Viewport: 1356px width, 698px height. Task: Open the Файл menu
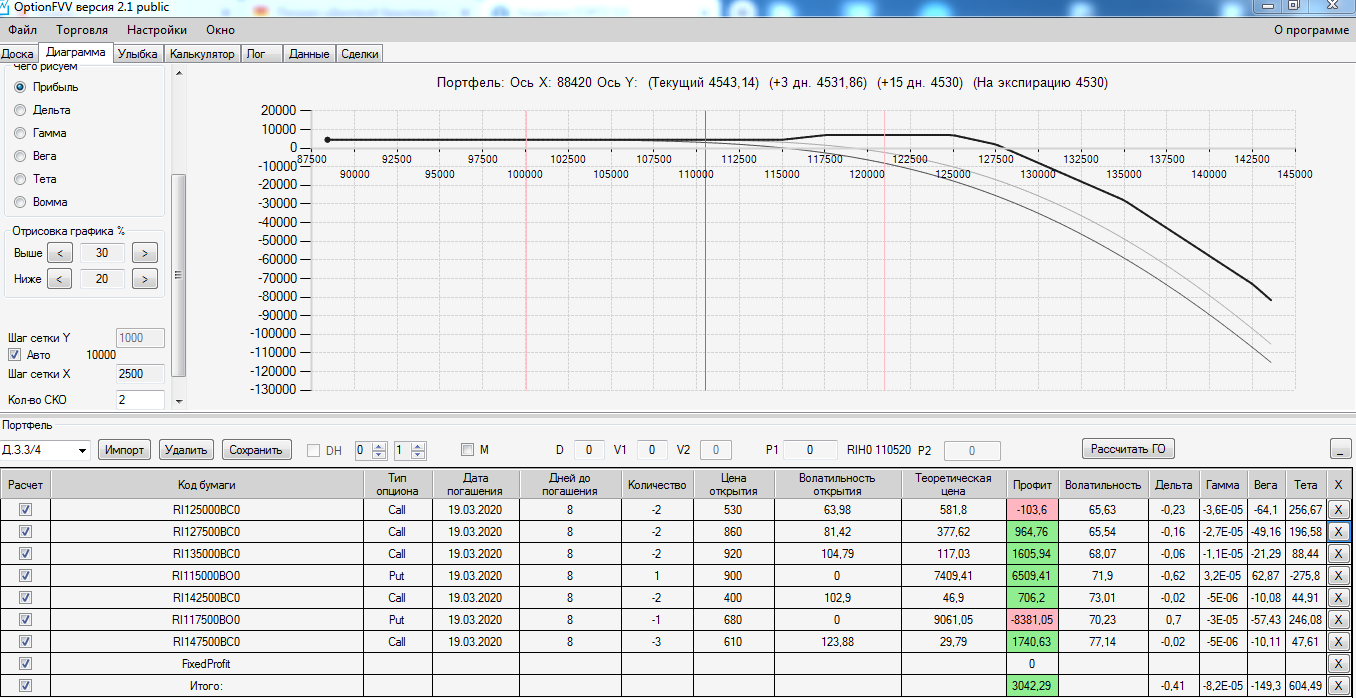click(x=22, y=30)
